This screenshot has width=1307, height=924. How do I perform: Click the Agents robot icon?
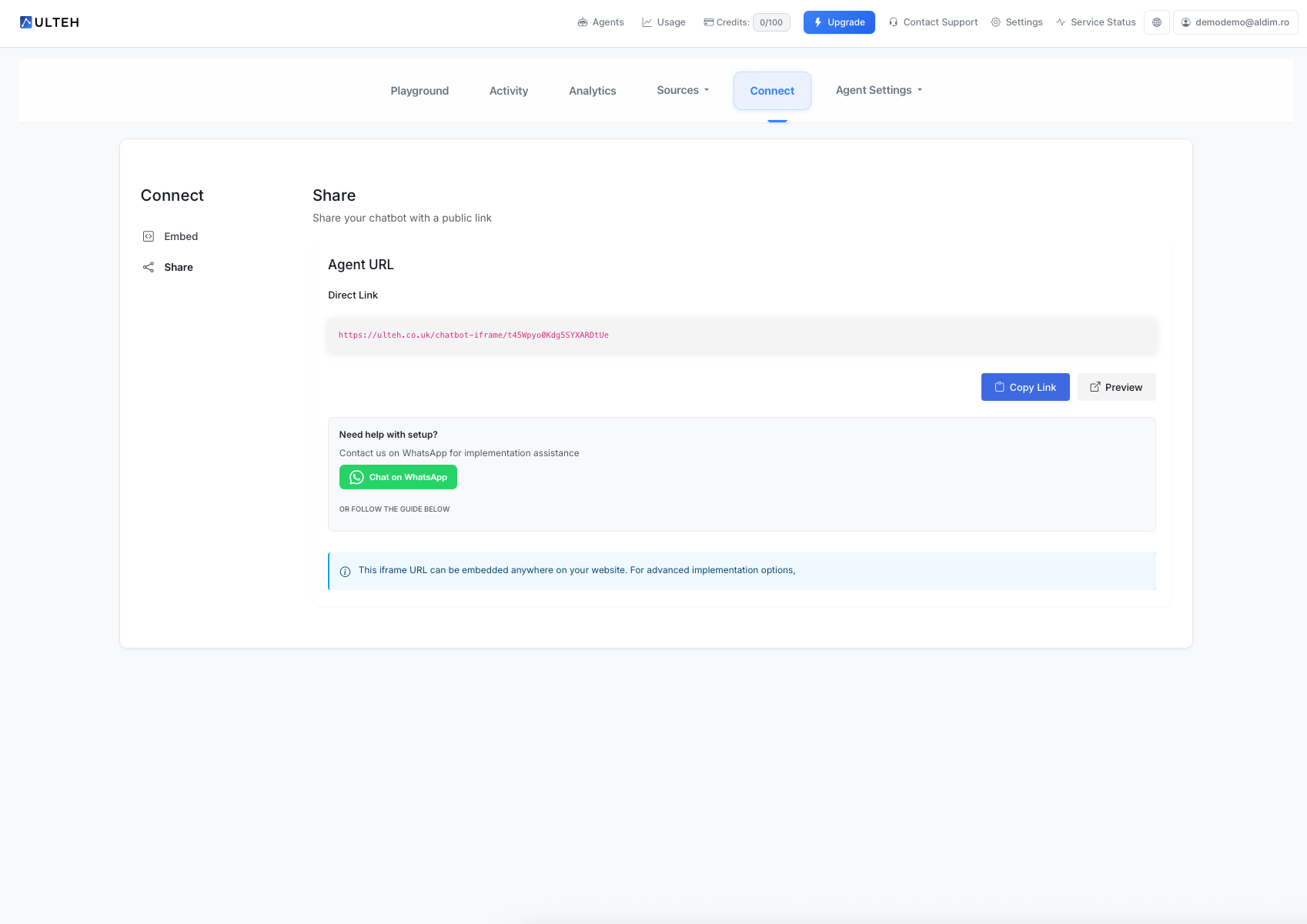coord(583,22)
